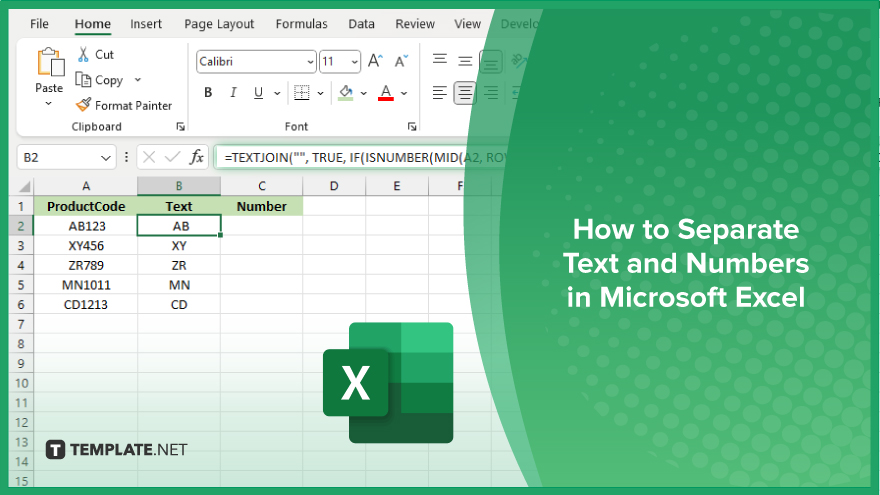The height and width of the screenshot is (495, 880).
Task: Open the Clipboard group dialog launcher
Action: point(180,127)
